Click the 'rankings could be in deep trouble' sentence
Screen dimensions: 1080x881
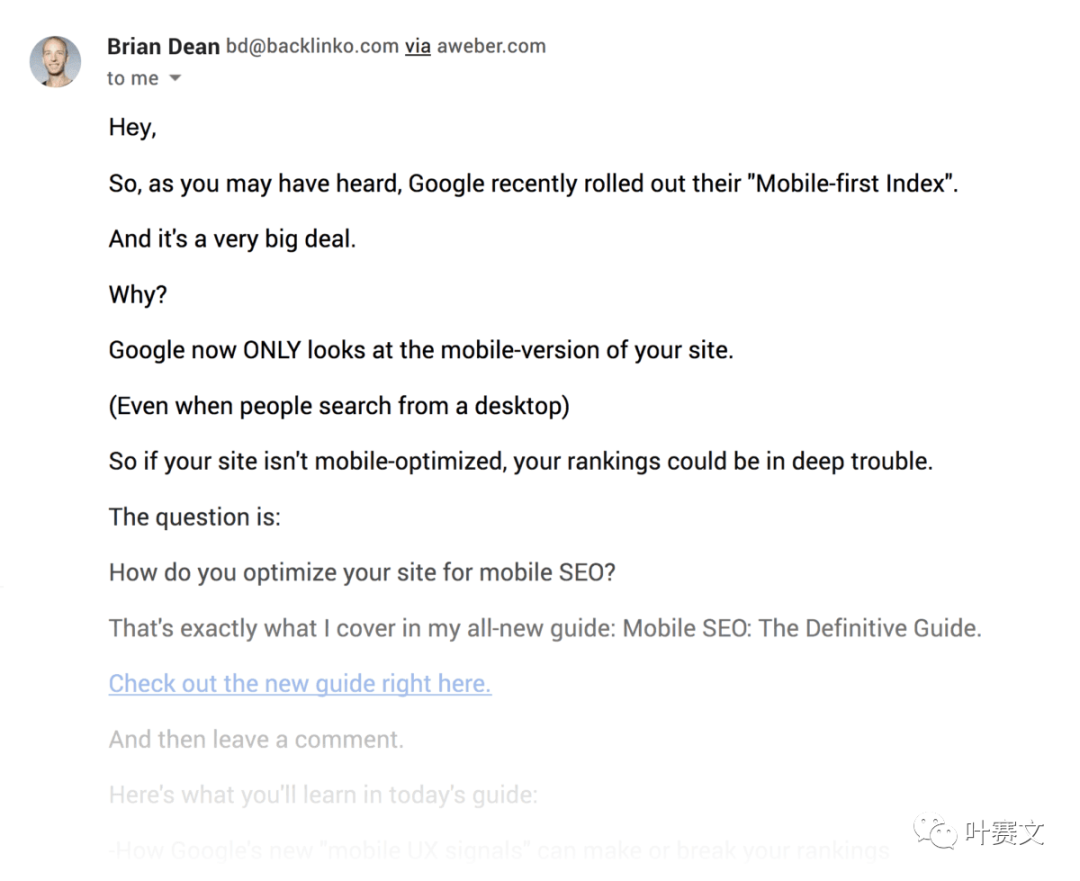(521, 462)
